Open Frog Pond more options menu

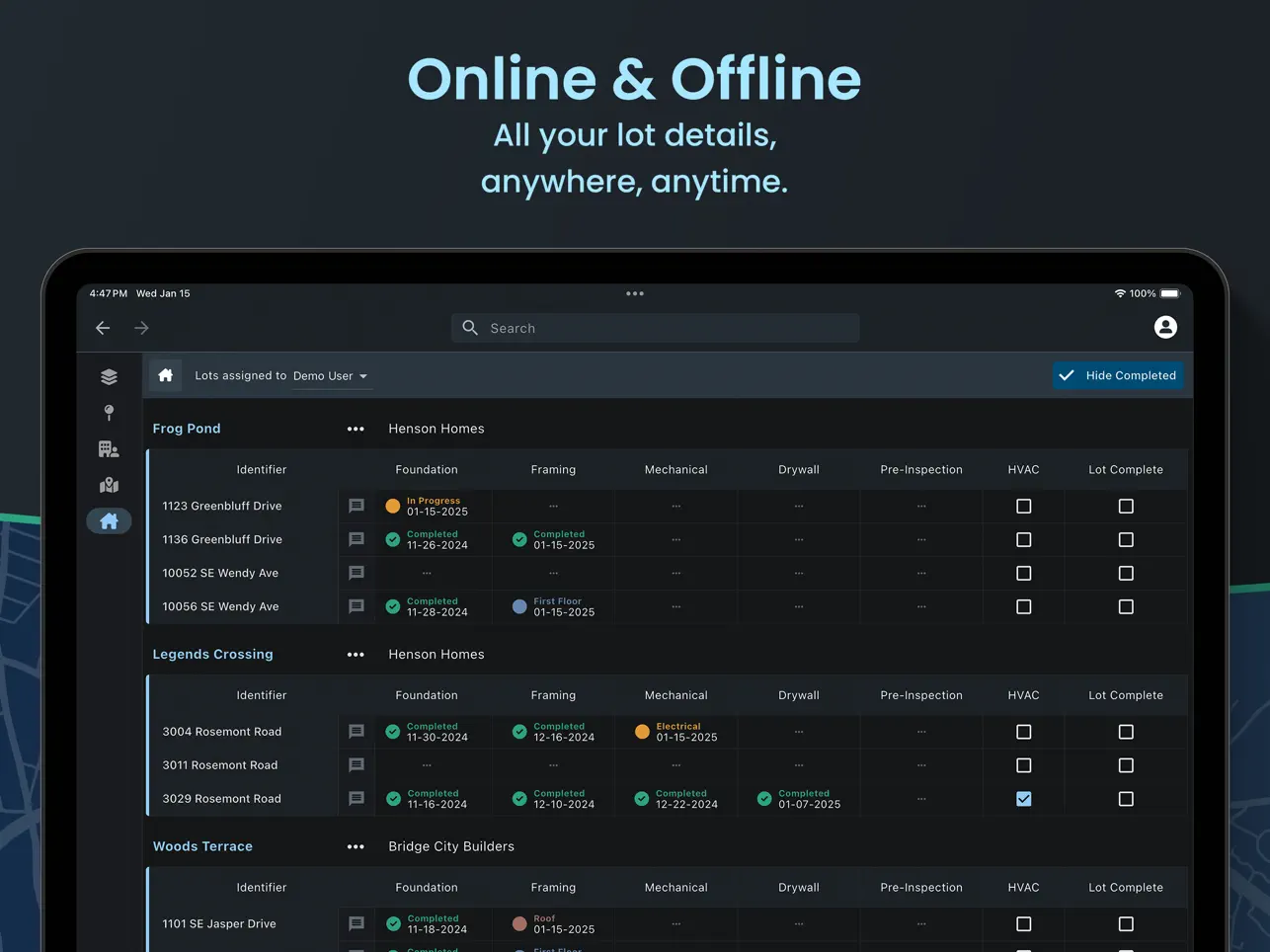click(356, 429)
